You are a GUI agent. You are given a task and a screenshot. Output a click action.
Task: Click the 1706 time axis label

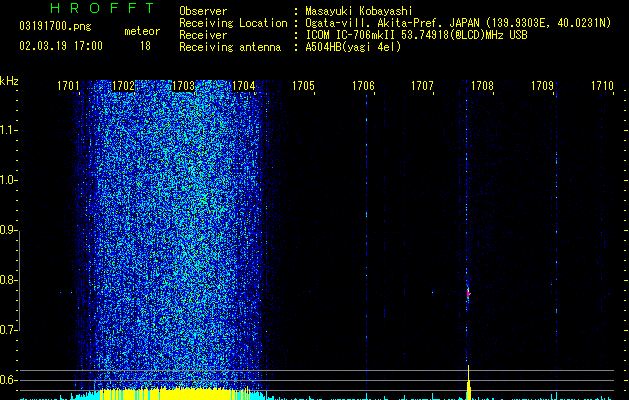coord(363,86)
